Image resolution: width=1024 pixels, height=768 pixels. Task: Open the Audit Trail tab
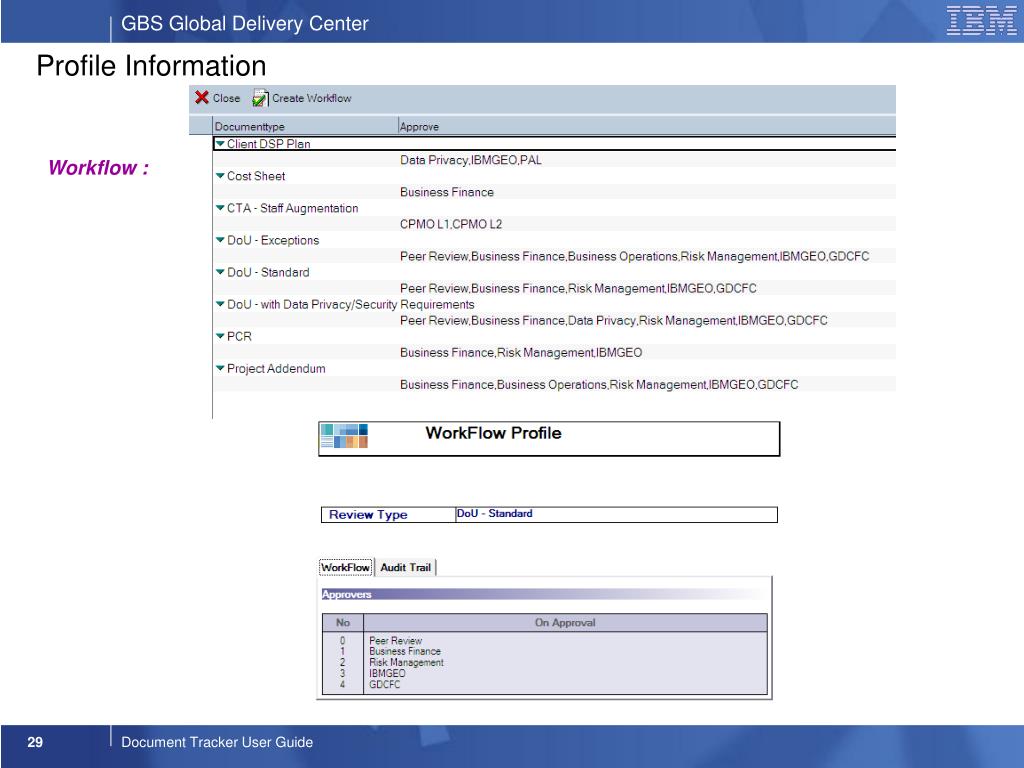[406, 568]
